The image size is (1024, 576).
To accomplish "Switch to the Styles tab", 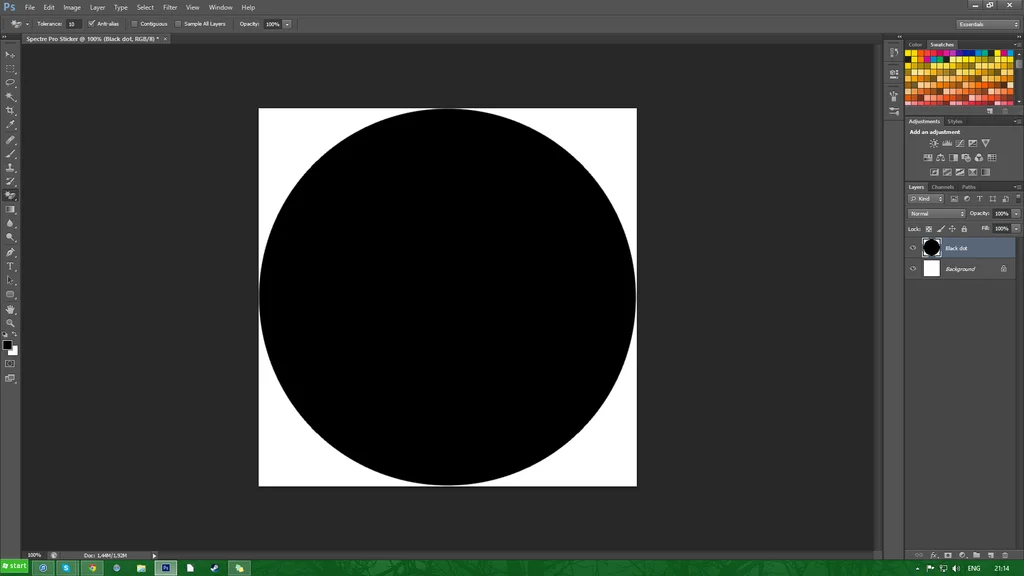I will (955, 121).
